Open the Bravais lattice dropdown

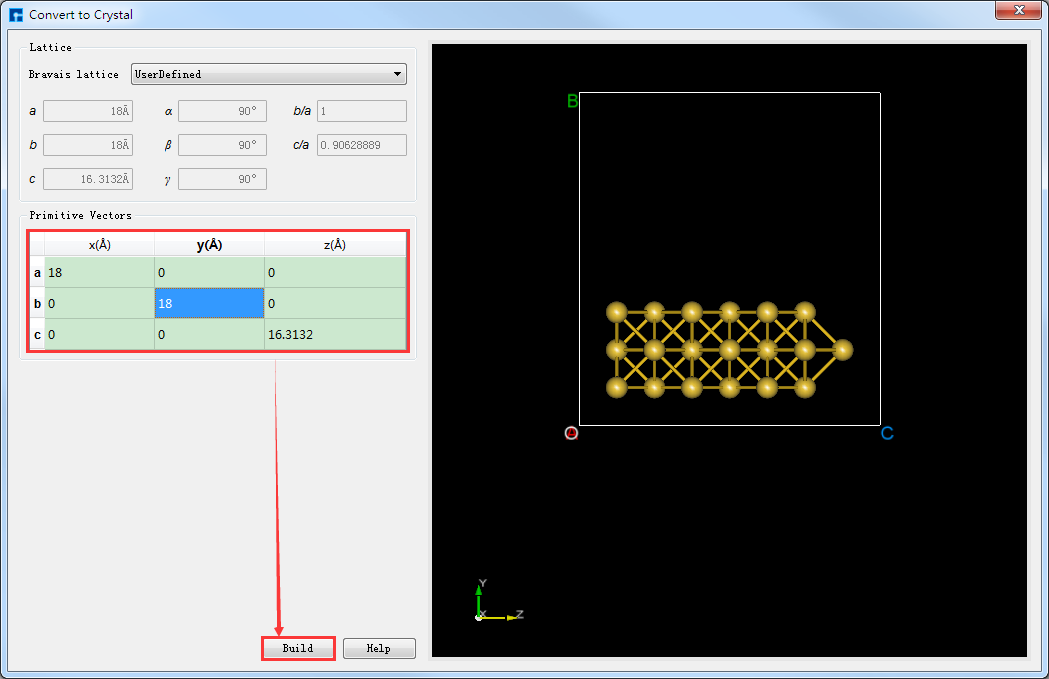pyautogui.click(x=268, y=74)
